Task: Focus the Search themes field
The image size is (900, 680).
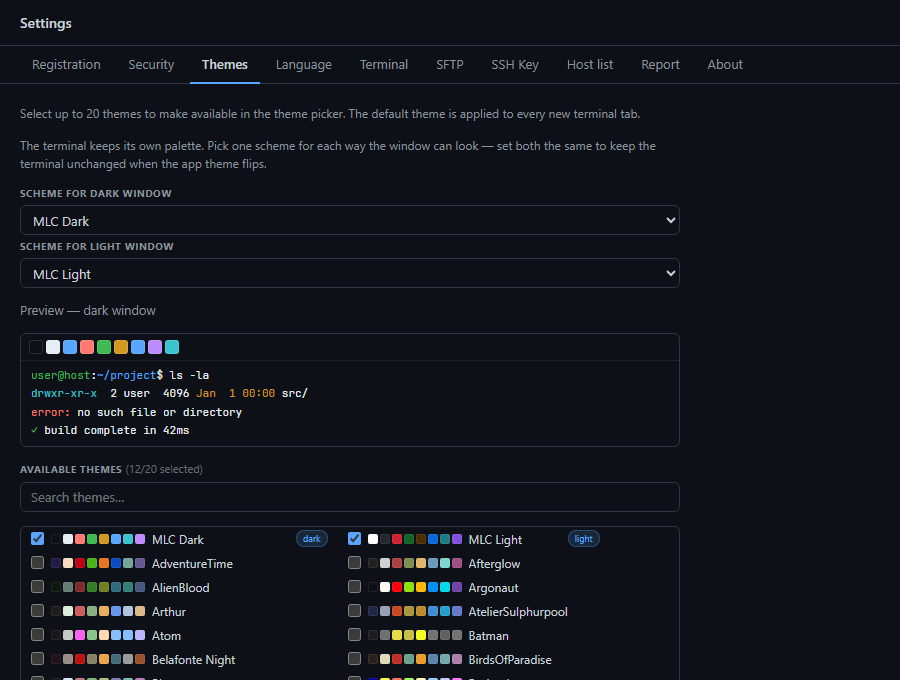Action: point(350,497)
